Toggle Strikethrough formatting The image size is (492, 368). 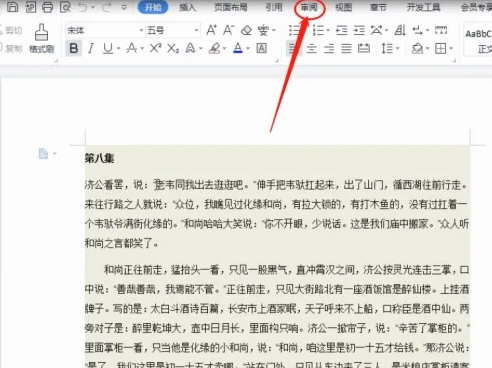[132, 49]
